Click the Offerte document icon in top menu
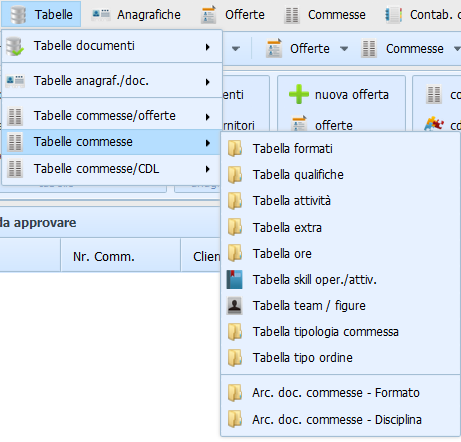461x442 pixels. (209, 15)
